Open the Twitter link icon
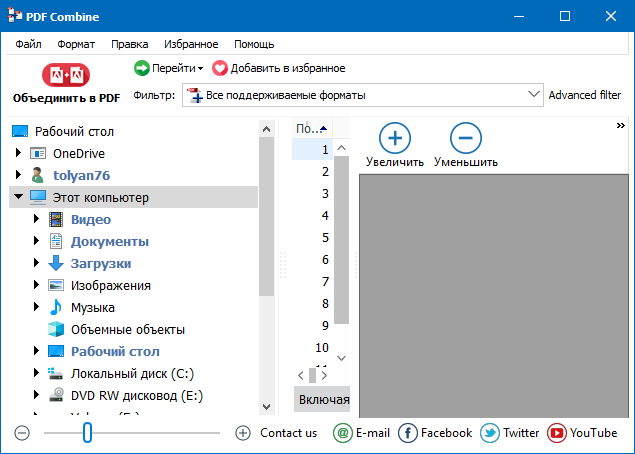 pyautogui.click(x=490, y=433)
